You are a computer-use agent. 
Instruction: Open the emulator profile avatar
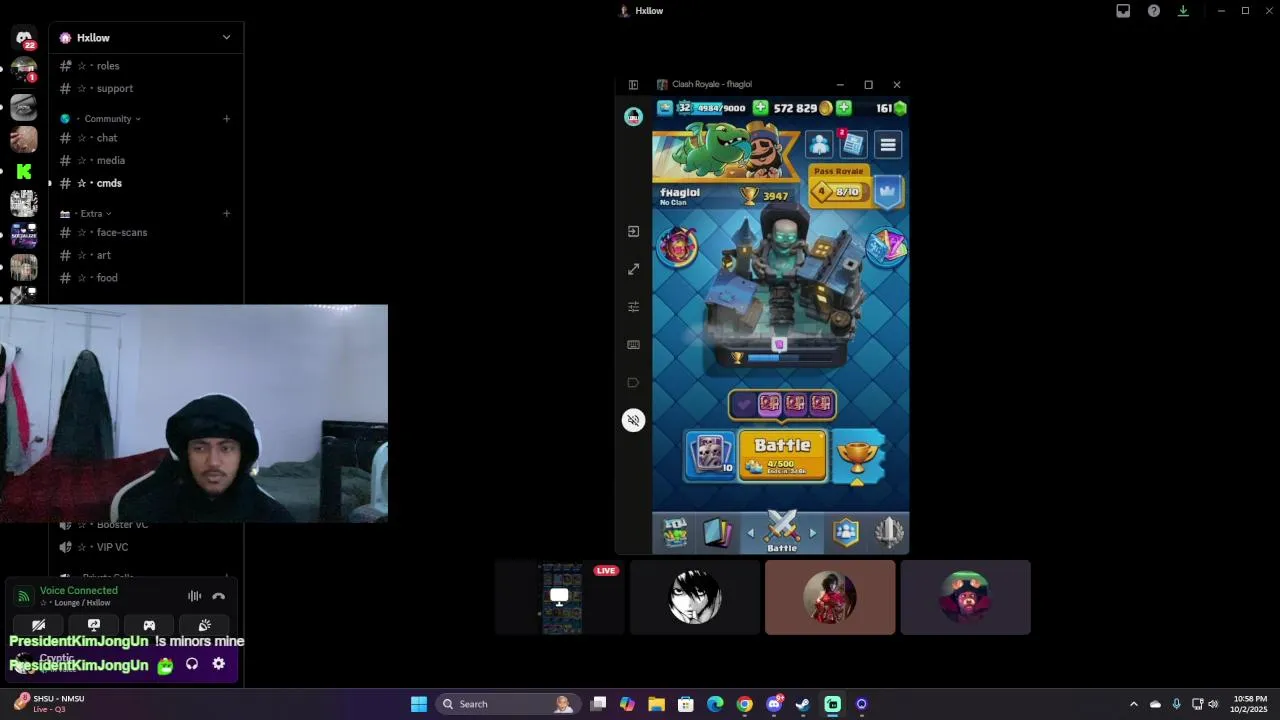point(633,117)
